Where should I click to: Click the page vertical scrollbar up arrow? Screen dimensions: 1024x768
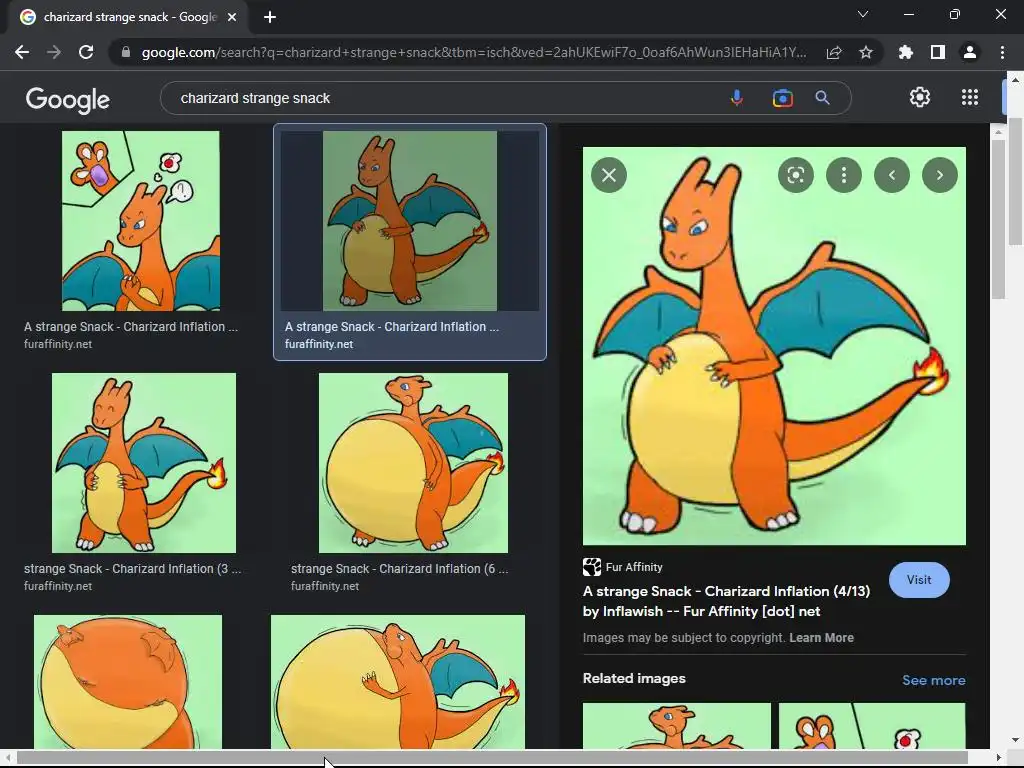coord(1015,80)
